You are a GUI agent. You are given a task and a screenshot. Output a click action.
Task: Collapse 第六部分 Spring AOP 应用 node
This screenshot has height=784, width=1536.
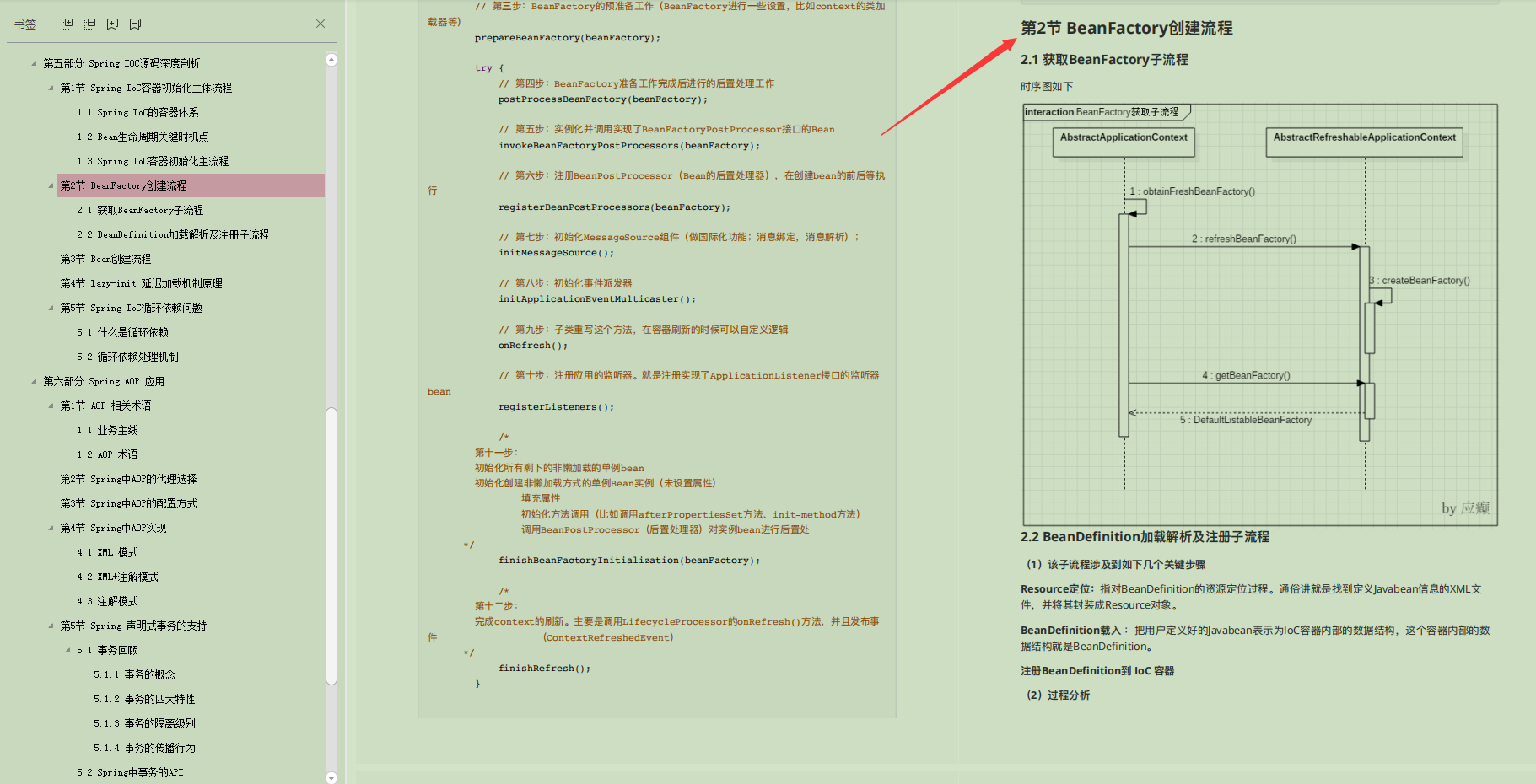pos(34,381)
